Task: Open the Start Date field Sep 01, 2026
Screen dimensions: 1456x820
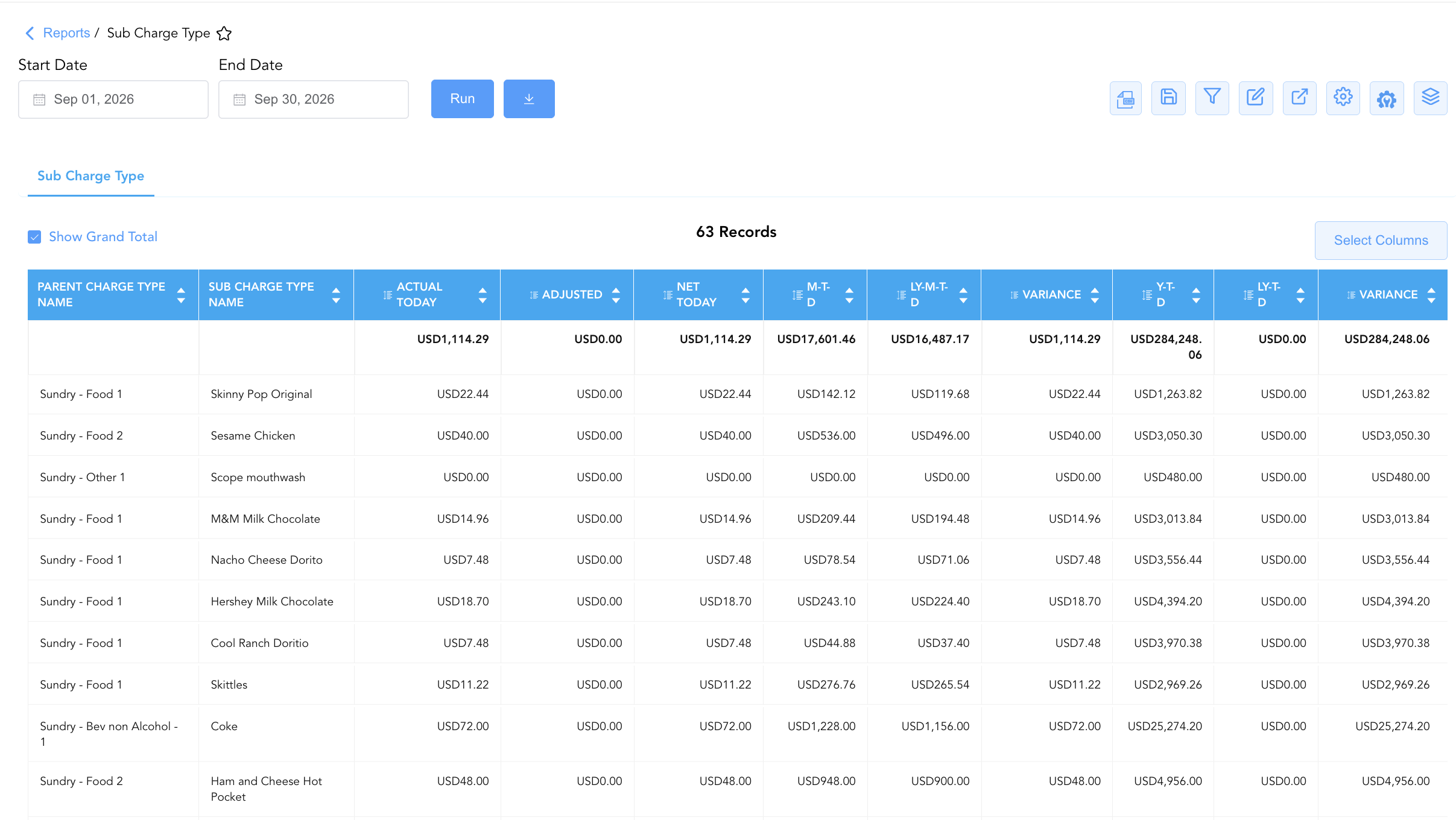Action: [x=113, y=99]
